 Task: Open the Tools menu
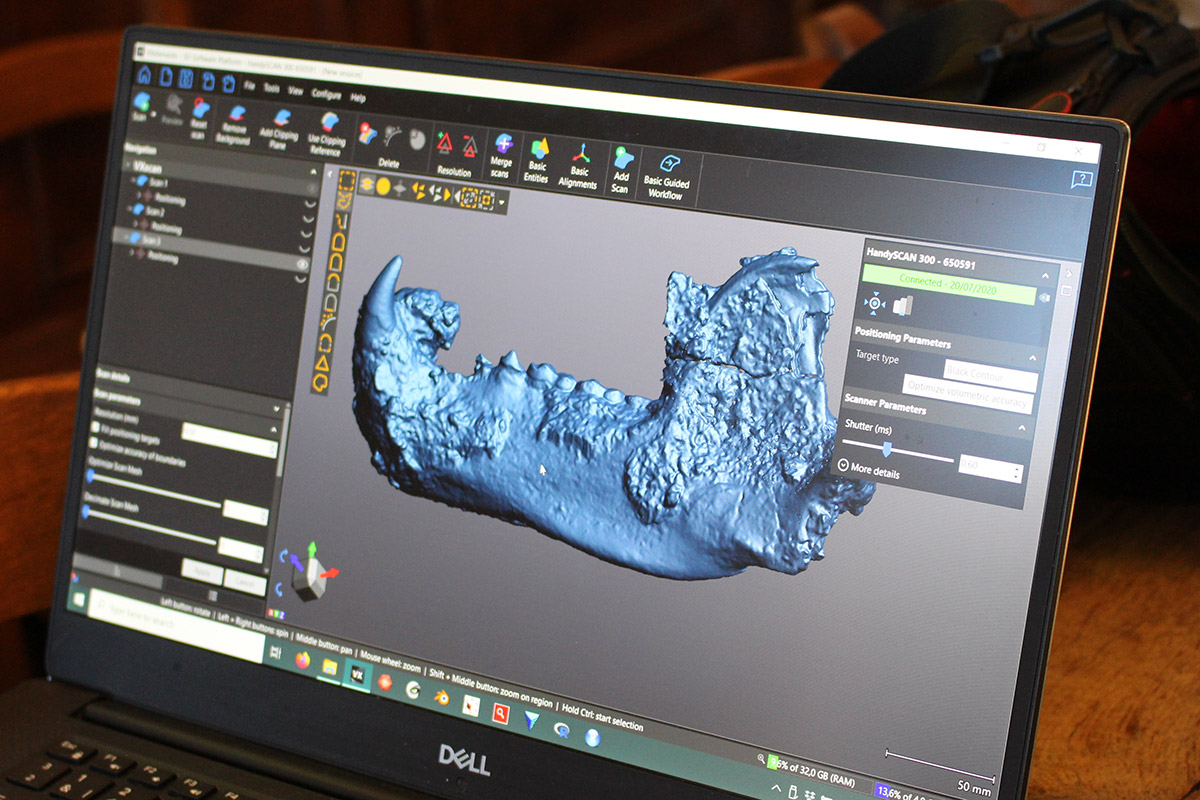(x=271, y=88)
